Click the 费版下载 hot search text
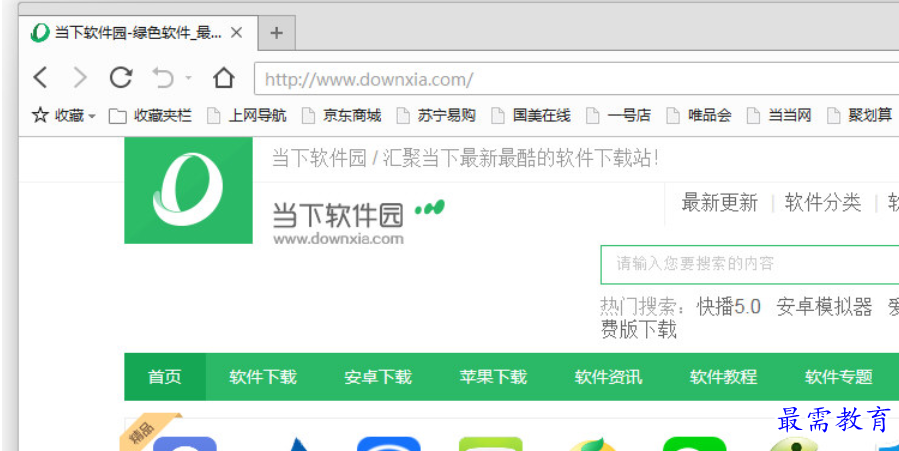The height and width of the screenshot is (451, 899). click(x=639, y=330)
